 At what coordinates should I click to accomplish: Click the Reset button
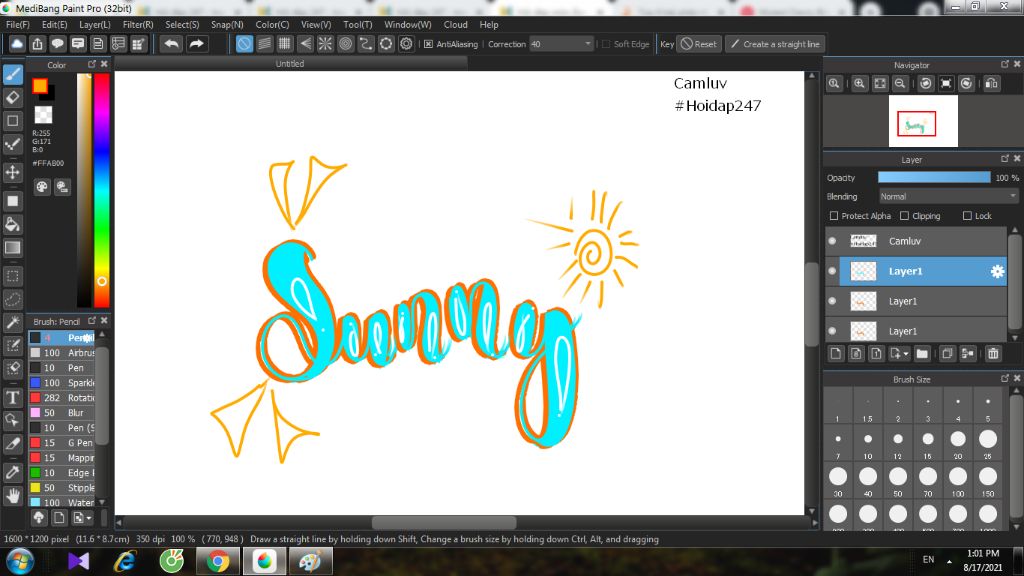pos(699,44)
